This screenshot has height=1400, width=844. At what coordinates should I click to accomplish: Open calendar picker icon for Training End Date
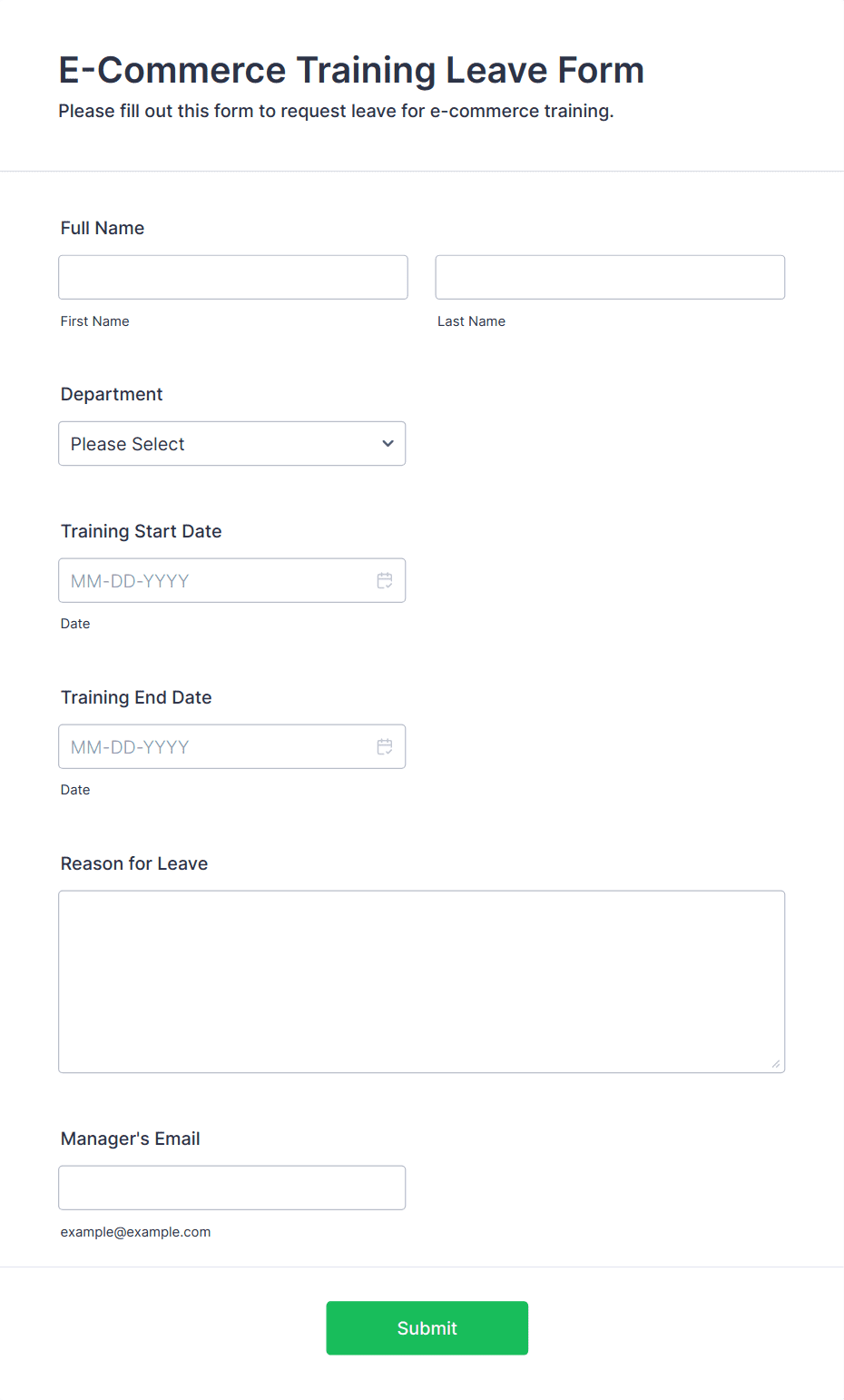[x=385, y=747]
